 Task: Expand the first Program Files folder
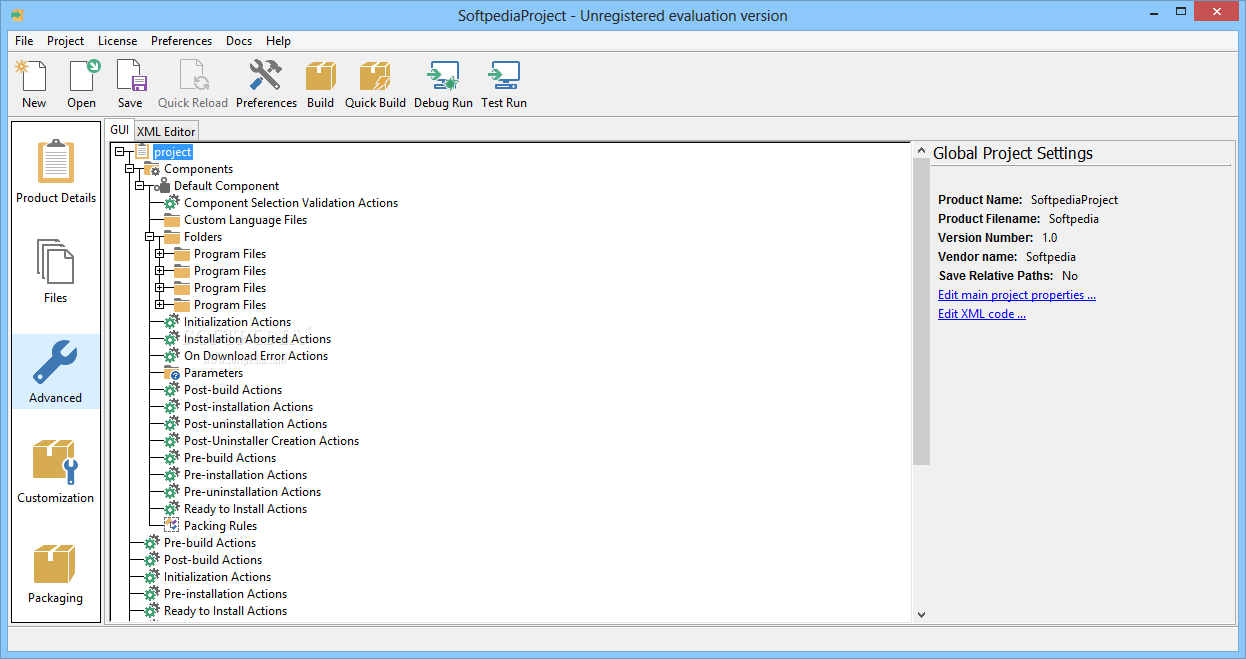click(x=160, y=254)
